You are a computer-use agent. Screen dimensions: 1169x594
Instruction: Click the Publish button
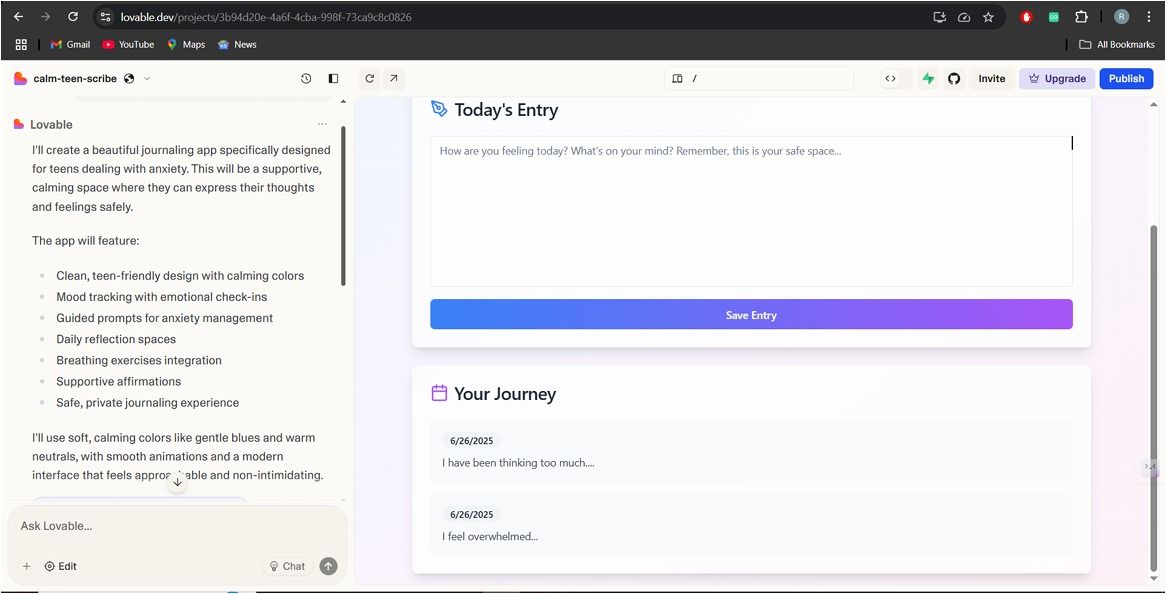1126,78
